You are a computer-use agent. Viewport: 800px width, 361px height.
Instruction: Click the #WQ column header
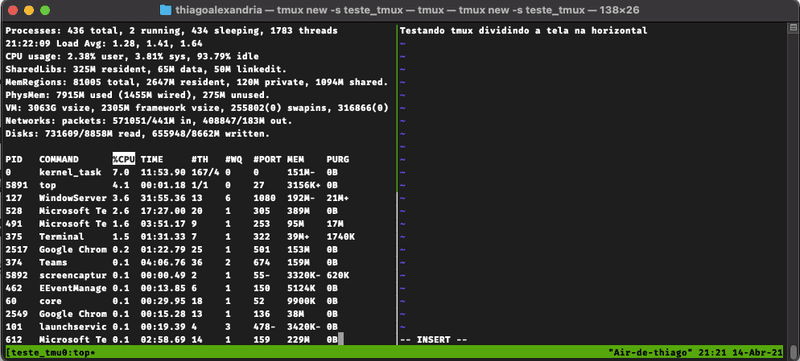[234, 159]
